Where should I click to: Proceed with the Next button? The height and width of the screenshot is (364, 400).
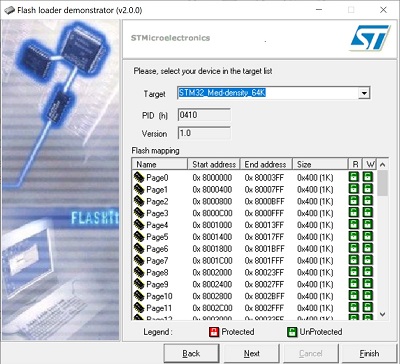click(x=252, y=353)
